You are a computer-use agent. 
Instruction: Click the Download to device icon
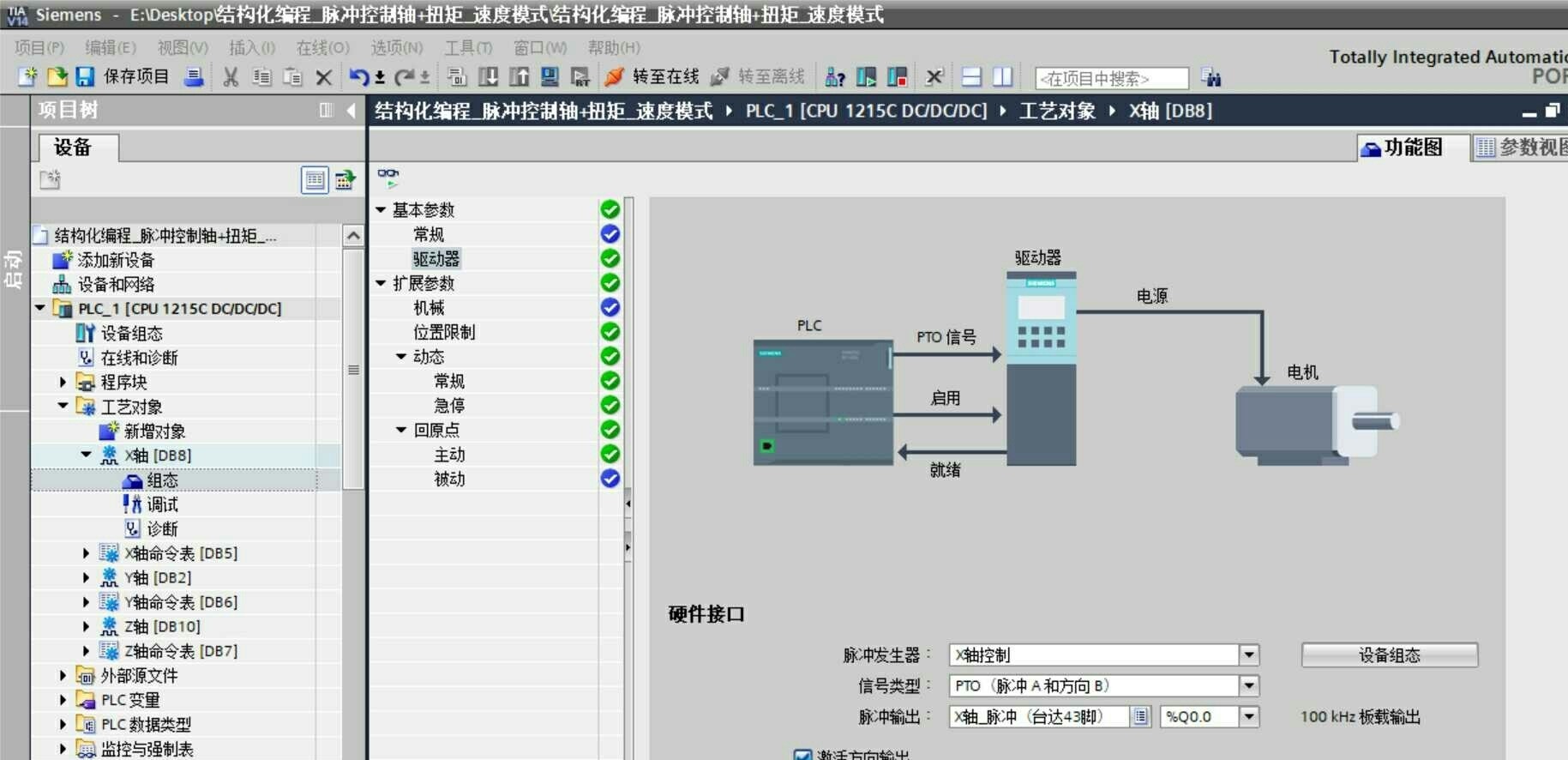coord(488,77)
